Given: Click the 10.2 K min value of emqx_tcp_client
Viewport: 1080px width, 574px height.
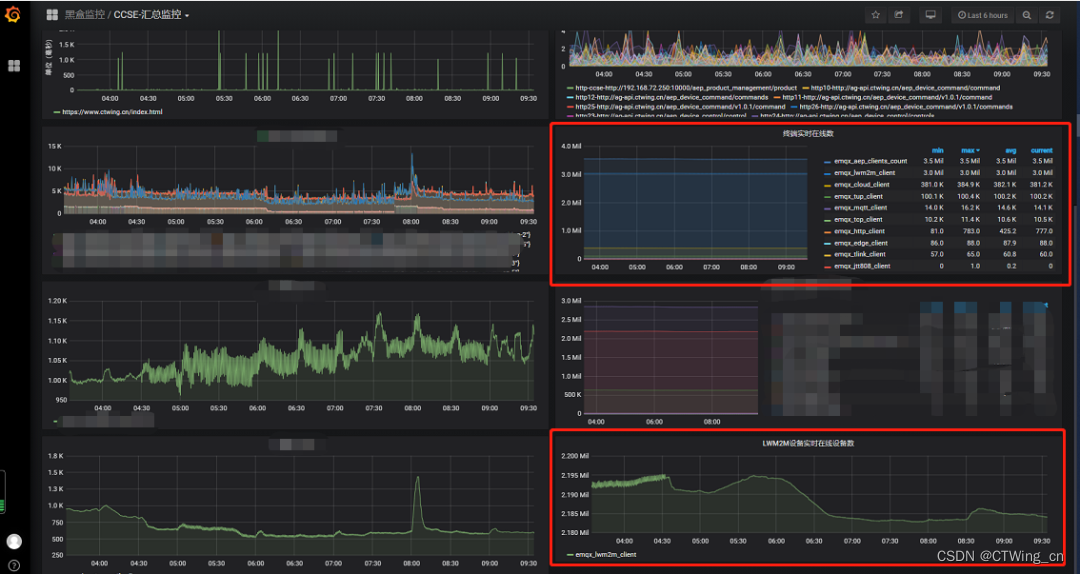Looking at the screenshot, I should 934,219.
